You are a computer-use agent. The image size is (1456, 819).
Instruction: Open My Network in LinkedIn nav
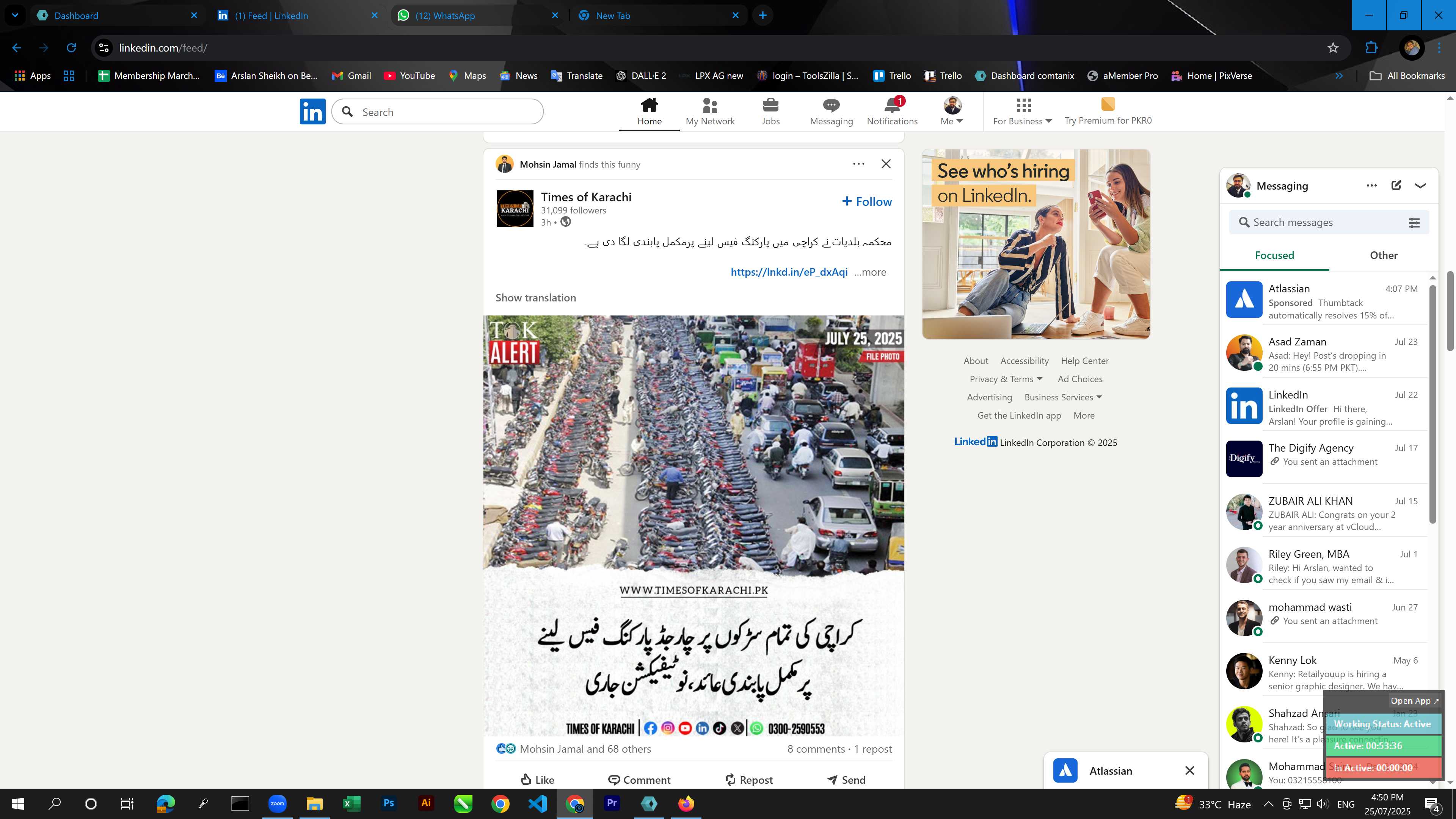(x=710, y=111)
